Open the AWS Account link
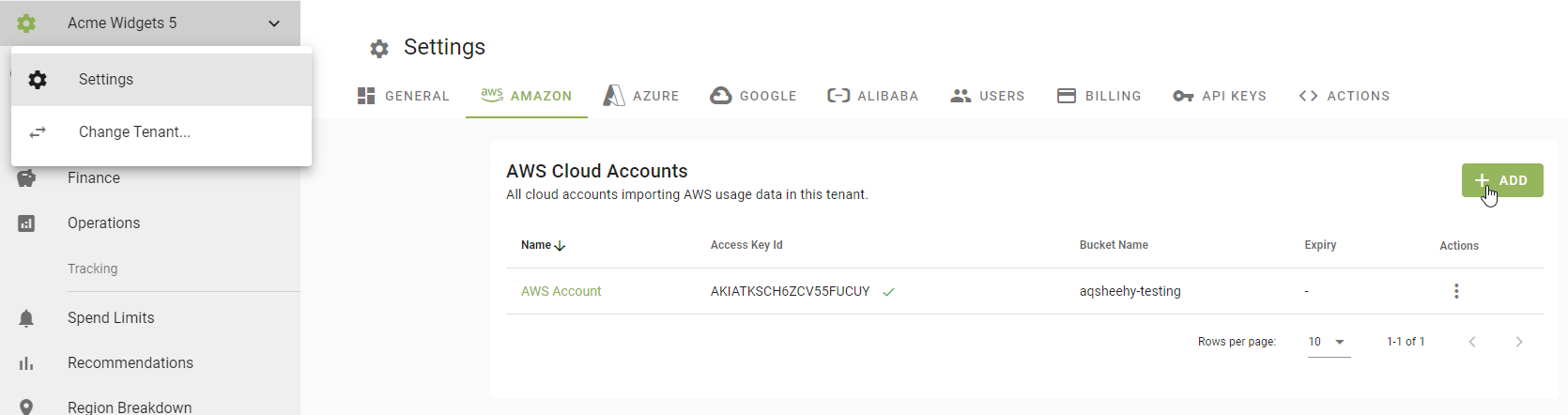 [x=561, y=291]
